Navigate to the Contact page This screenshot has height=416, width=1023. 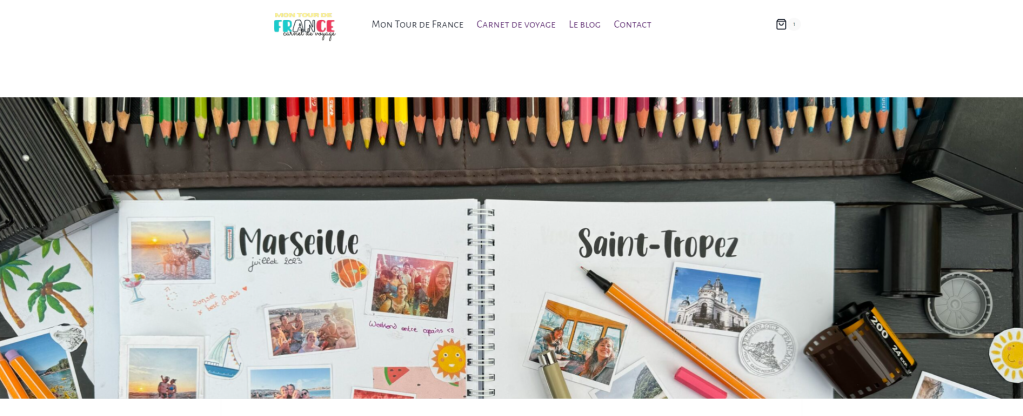(632, 24)
